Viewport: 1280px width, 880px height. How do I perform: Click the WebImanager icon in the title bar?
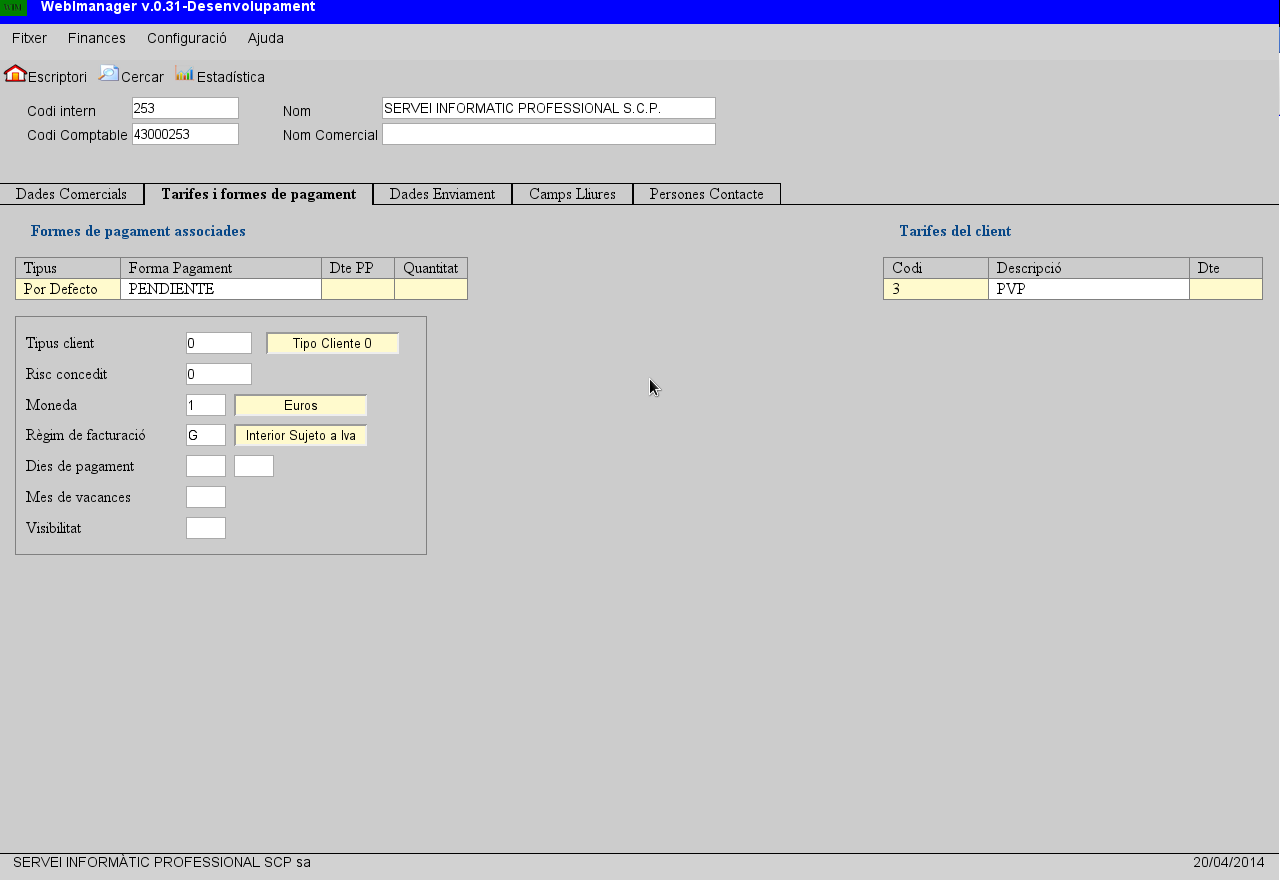pyautogui.click(x=13, y=8)
